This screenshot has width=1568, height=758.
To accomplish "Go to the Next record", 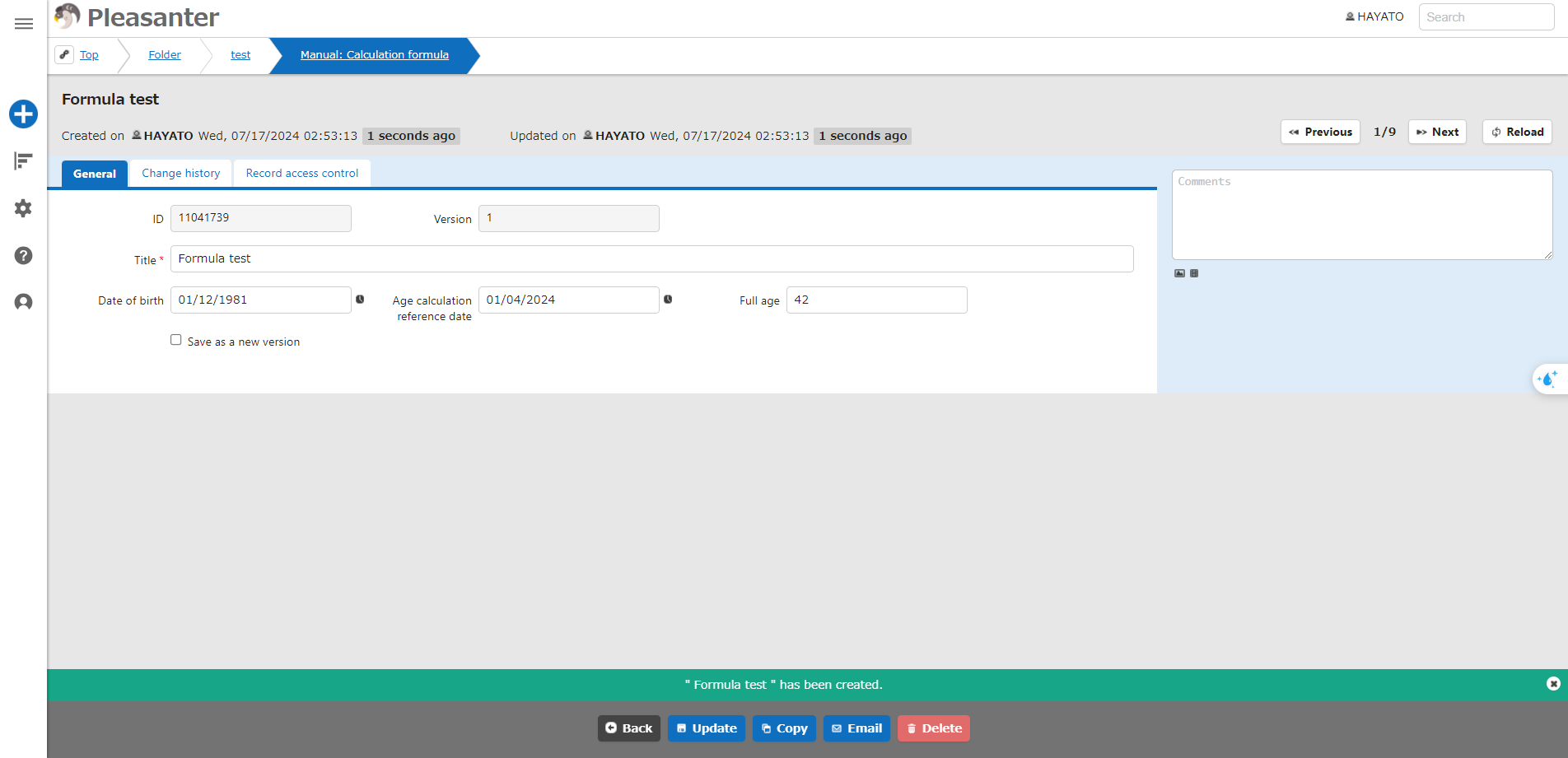I will (x=1437, y=132).
